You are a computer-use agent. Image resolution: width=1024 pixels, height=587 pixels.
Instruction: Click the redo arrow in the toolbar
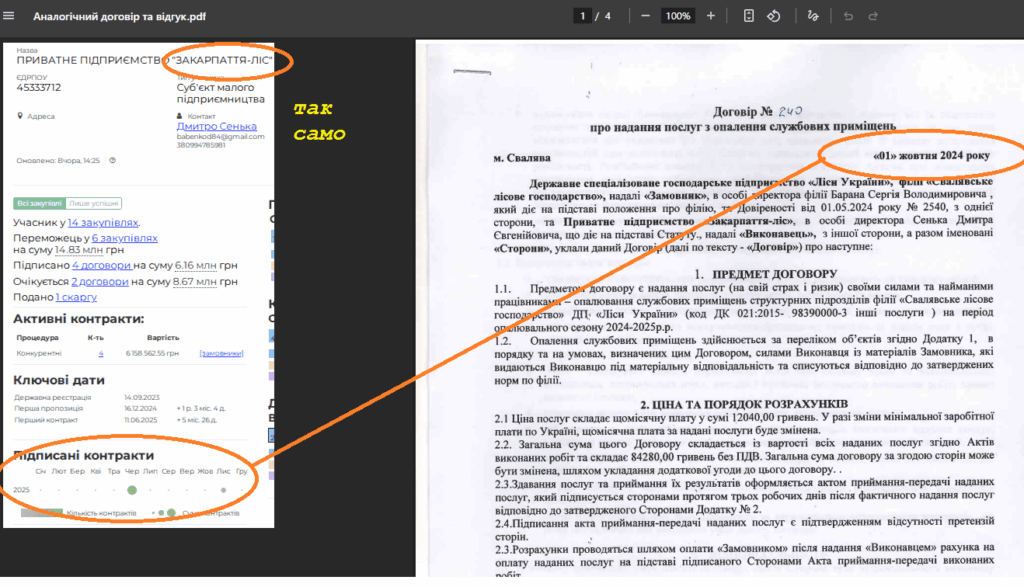pos(873,16)
